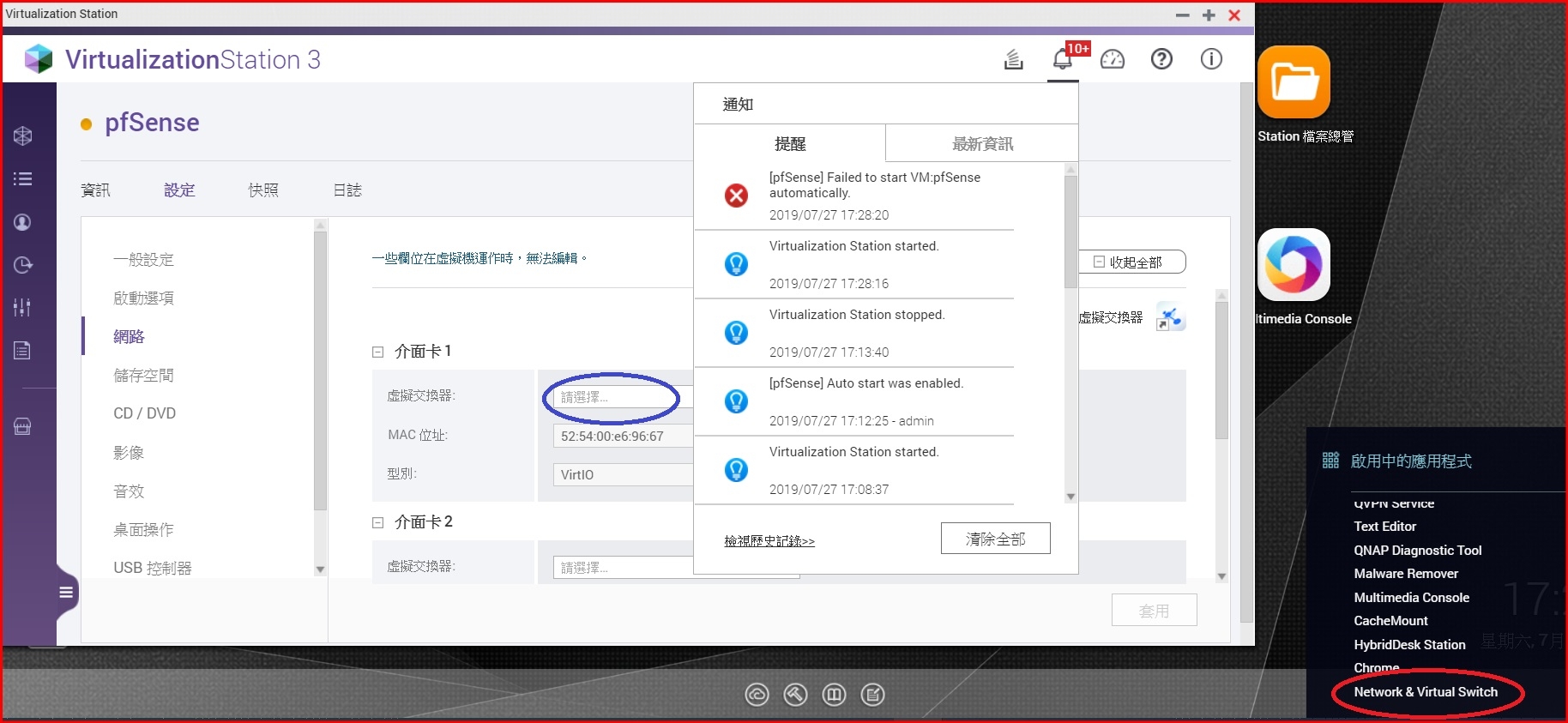Screen dimensions: 1568x723
Task: Click the settings menu scrollbar down arrow
Action: [x=320, y=569]
